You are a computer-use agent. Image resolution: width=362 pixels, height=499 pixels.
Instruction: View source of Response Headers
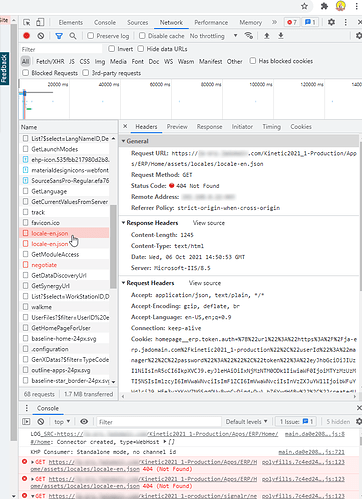click(209, 223)
